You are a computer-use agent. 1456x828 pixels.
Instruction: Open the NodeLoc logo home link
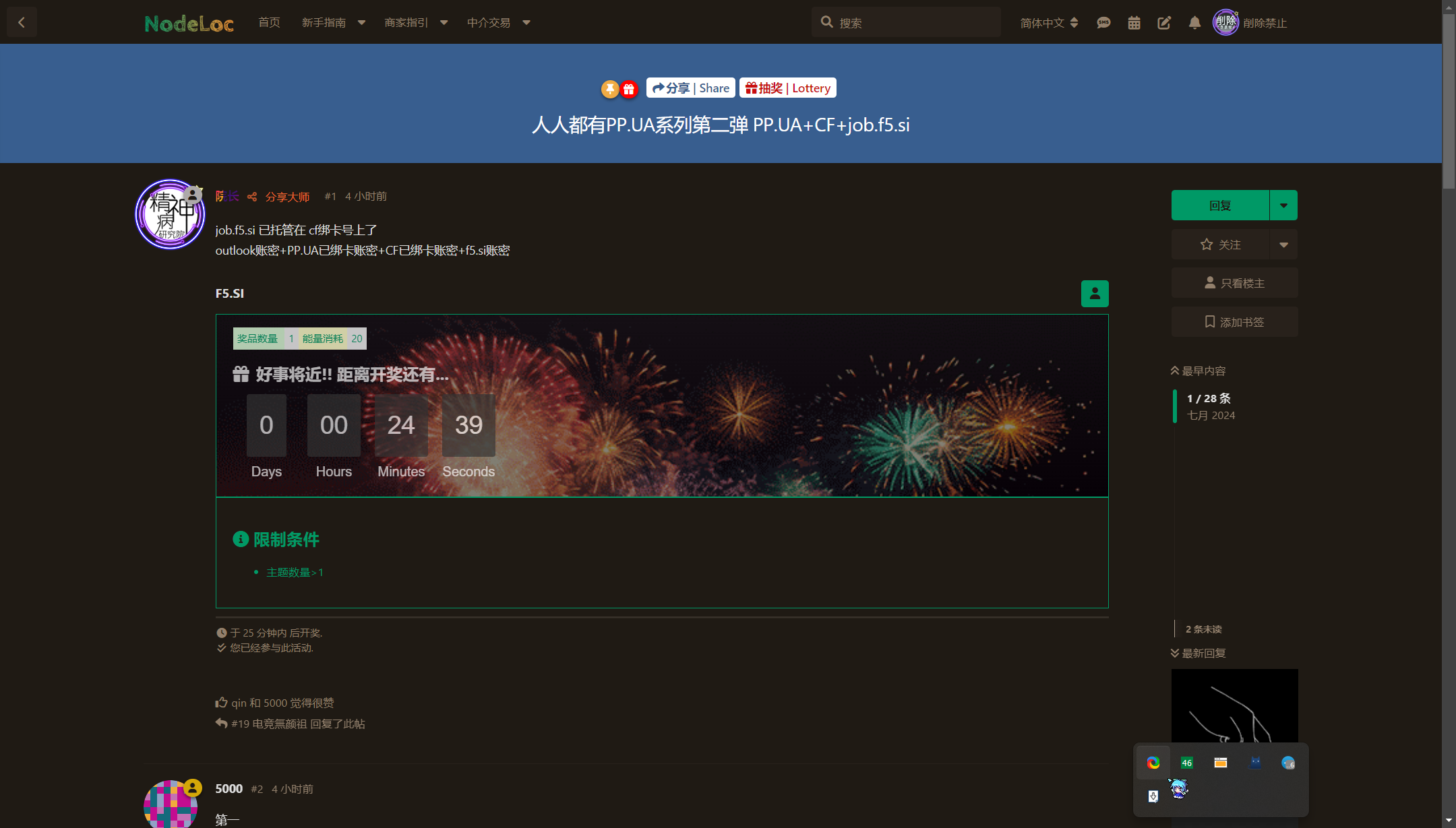pos(189,24)
